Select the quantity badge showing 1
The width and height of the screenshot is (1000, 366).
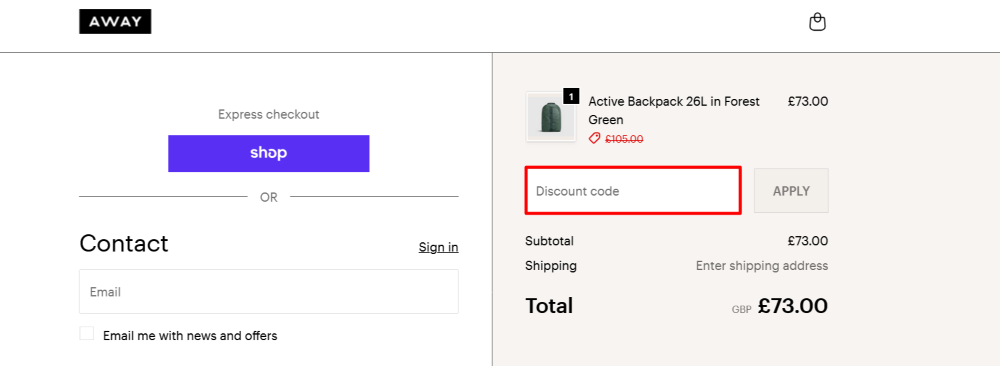[x=571, y=97]
